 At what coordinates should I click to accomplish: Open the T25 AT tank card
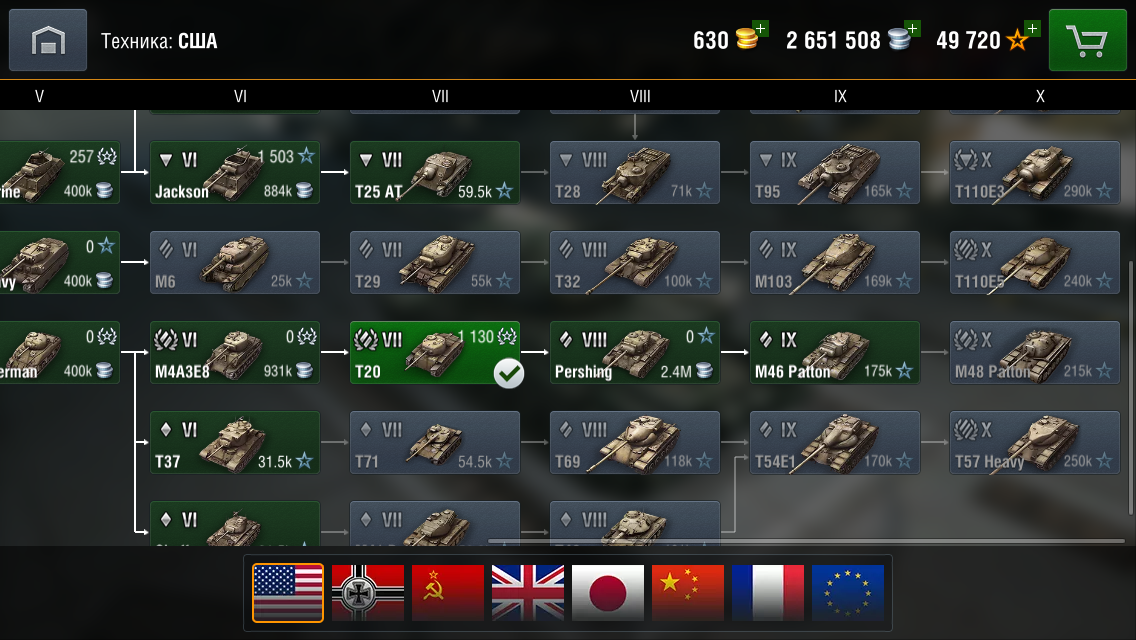[x=435, y=173]
